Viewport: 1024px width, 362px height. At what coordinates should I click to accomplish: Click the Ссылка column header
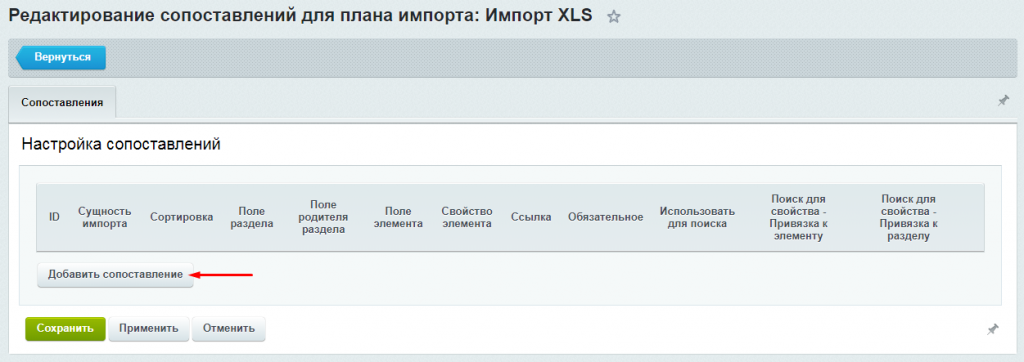coord(530,218)
